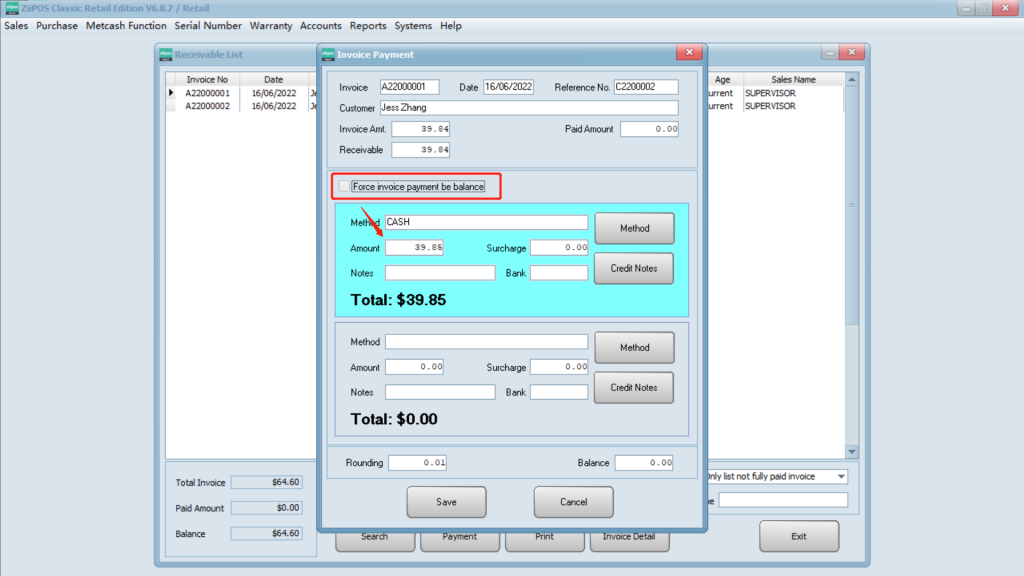Open Credit Notes for second payment
Viewport: 1024px width, 576px height.
[x=634, y=388]
